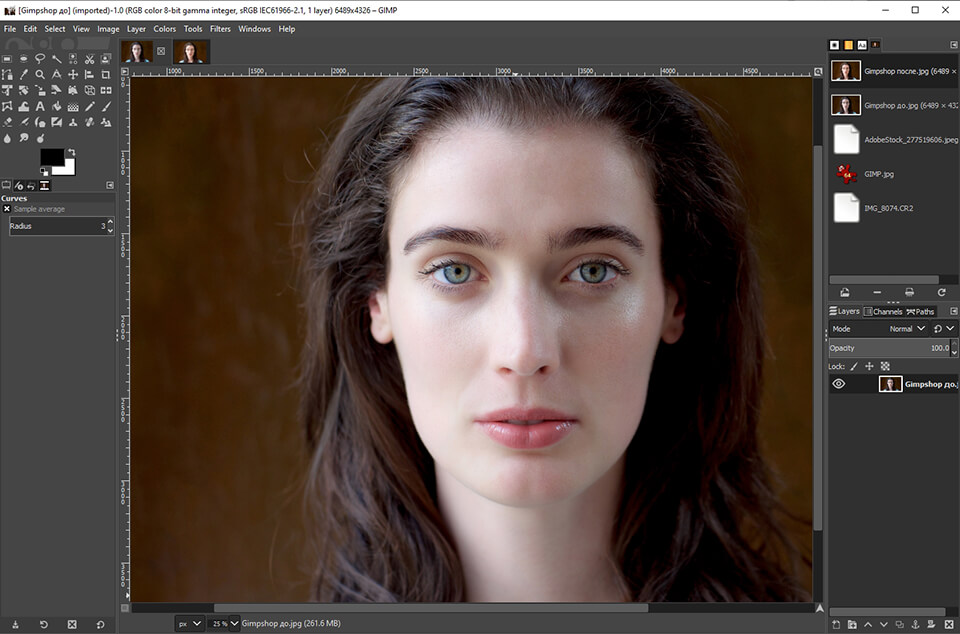Select the Ellipse Select tool
Image resolution: width=960 pixels, height=634 pixels.
(23, 58)
